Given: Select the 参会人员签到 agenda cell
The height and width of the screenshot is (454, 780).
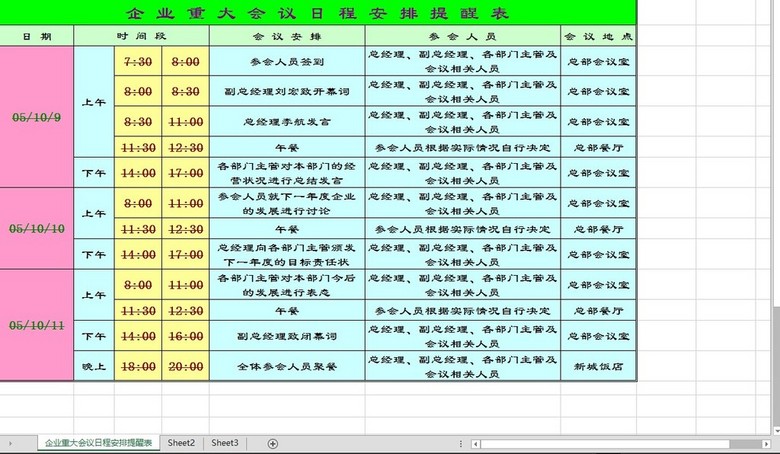Looking at the screenshot, I should coord(287,61).
